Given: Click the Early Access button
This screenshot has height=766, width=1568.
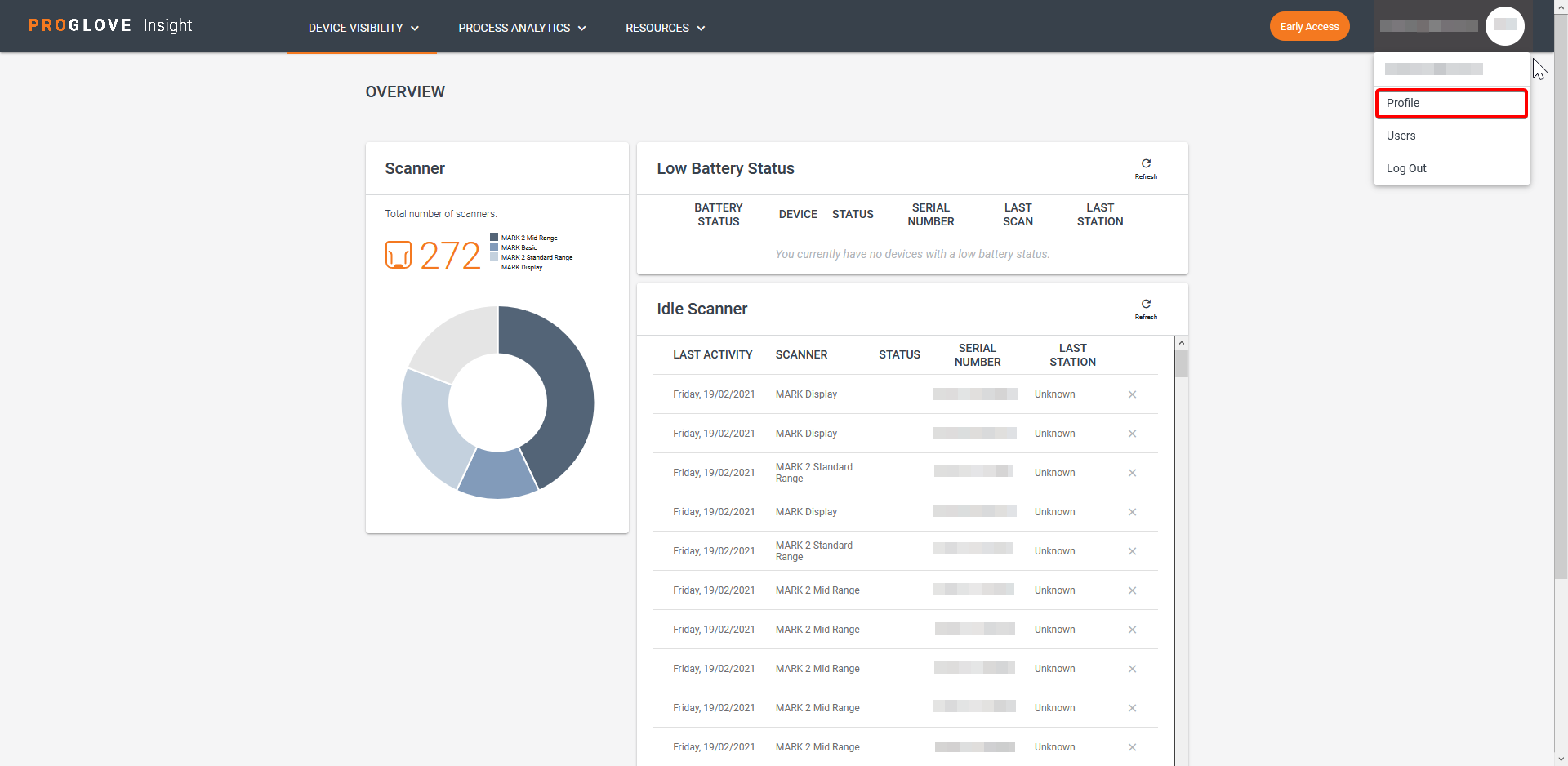Looking at the screenshot, I should 1309,26.
